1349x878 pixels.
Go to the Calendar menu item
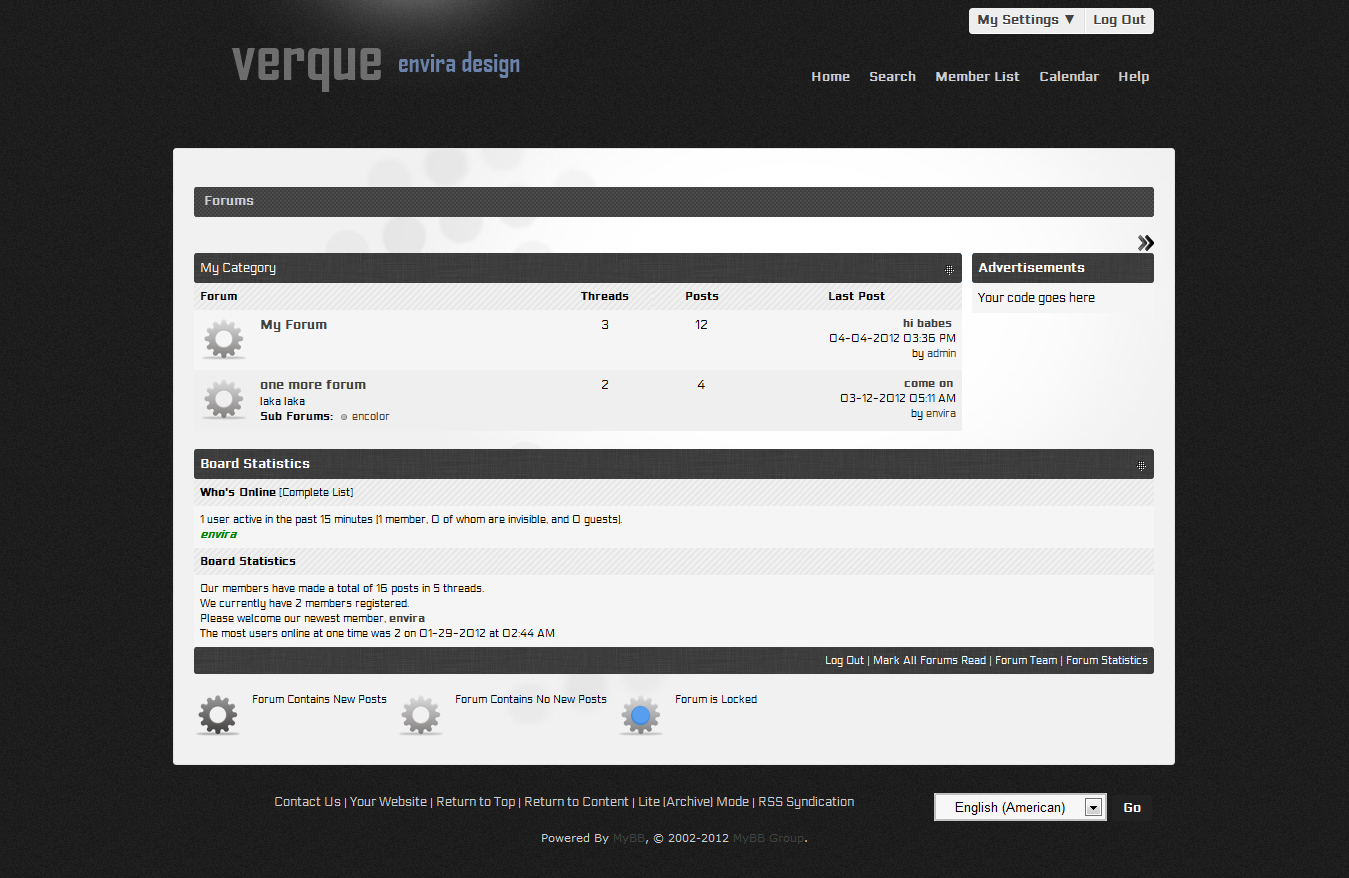tap(1068, 76)
